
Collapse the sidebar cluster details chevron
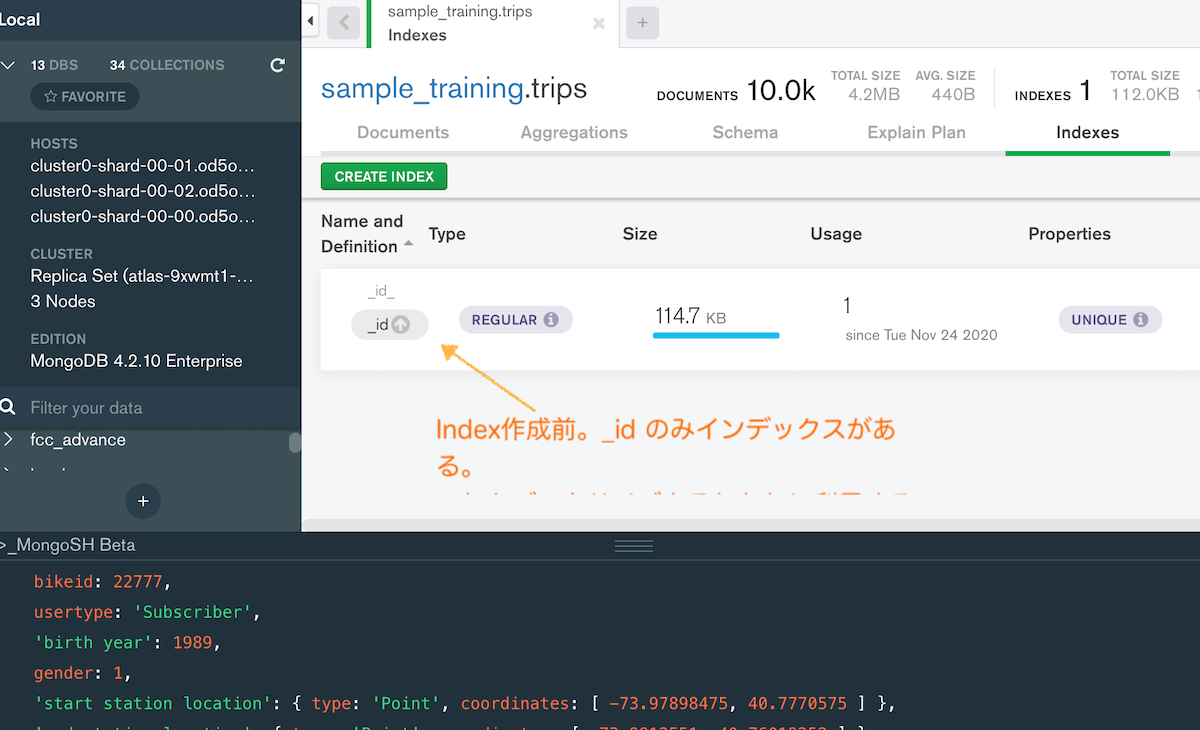9,65
